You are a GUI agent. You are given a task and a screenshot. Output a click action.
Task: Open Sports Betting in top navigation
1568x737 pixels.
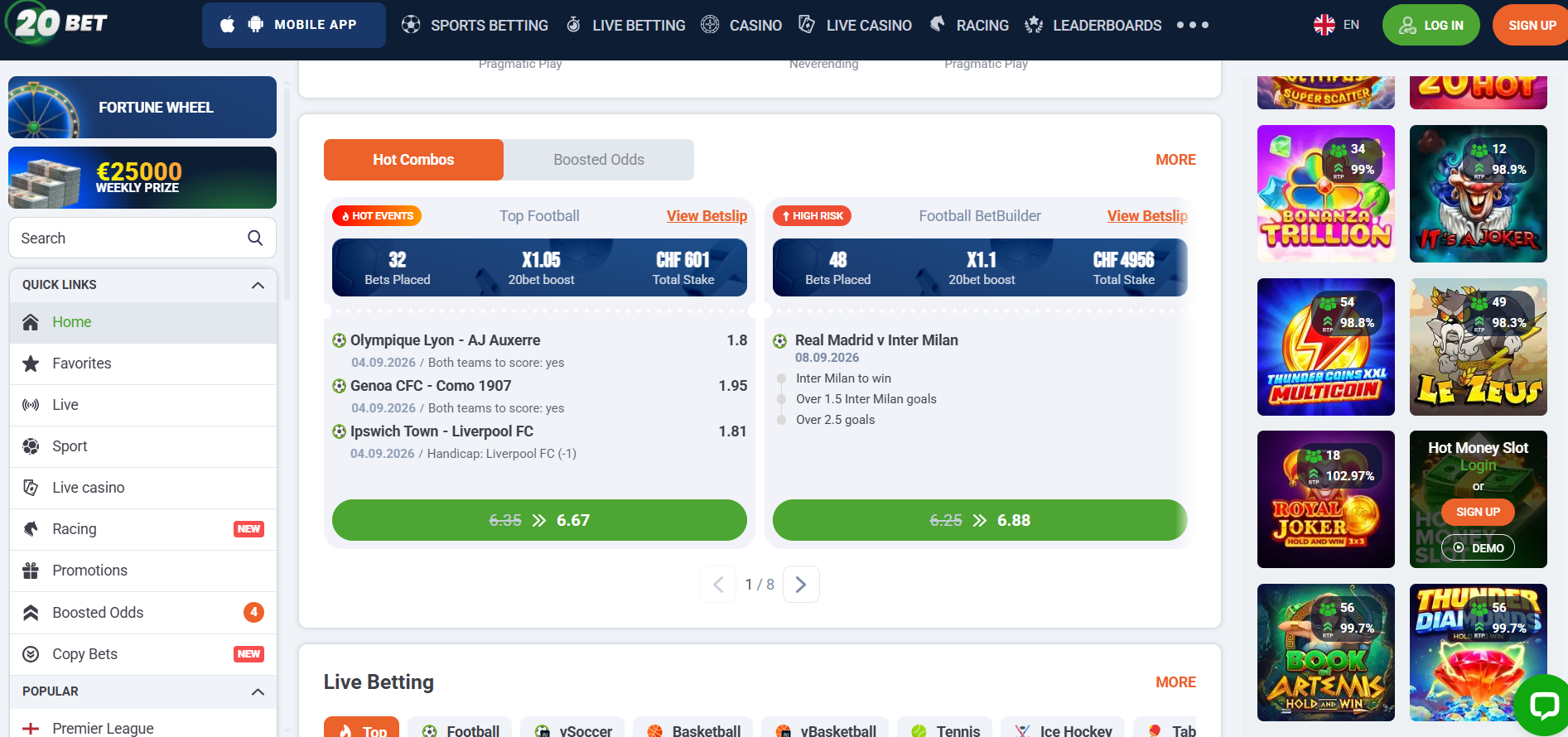475,25
